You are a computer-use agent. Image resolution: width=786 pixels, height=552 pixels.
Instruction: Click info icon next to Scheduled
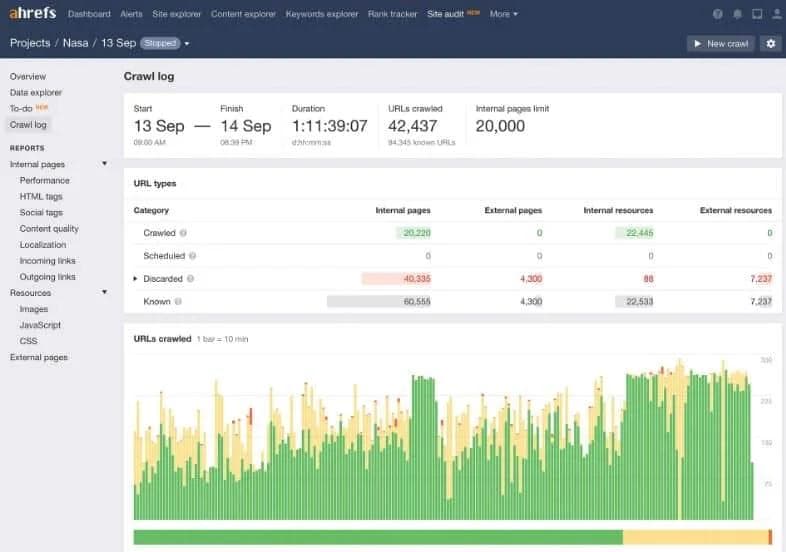pos(191,256)
